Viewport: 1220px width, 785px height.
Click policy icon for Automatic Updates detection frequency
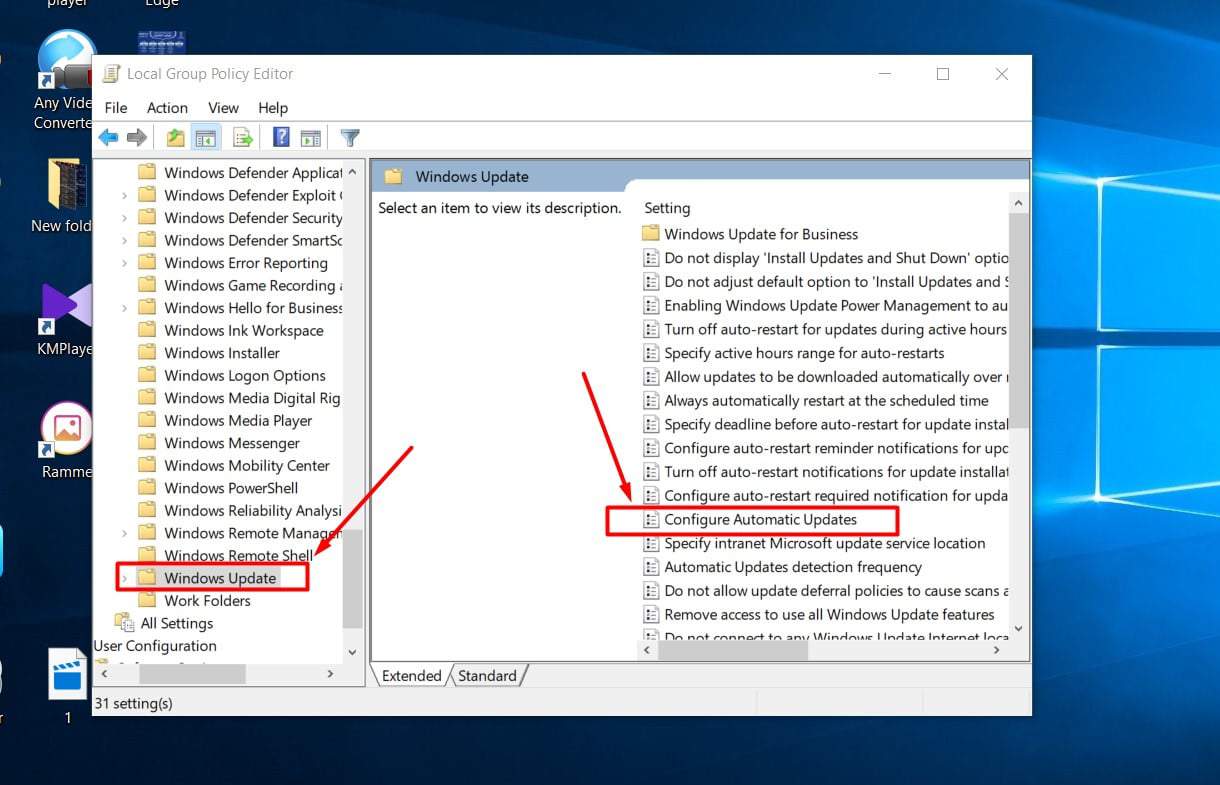tap(651, 567)
